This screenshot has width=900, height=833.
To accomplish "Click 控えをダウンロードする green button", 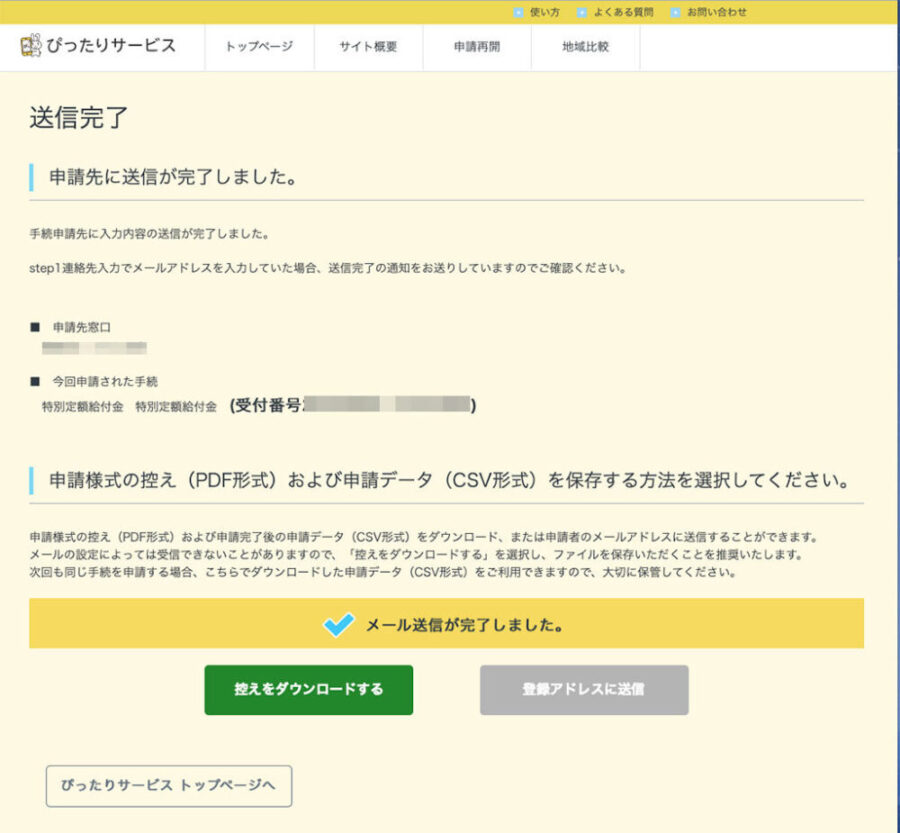I will coord(309,689).
